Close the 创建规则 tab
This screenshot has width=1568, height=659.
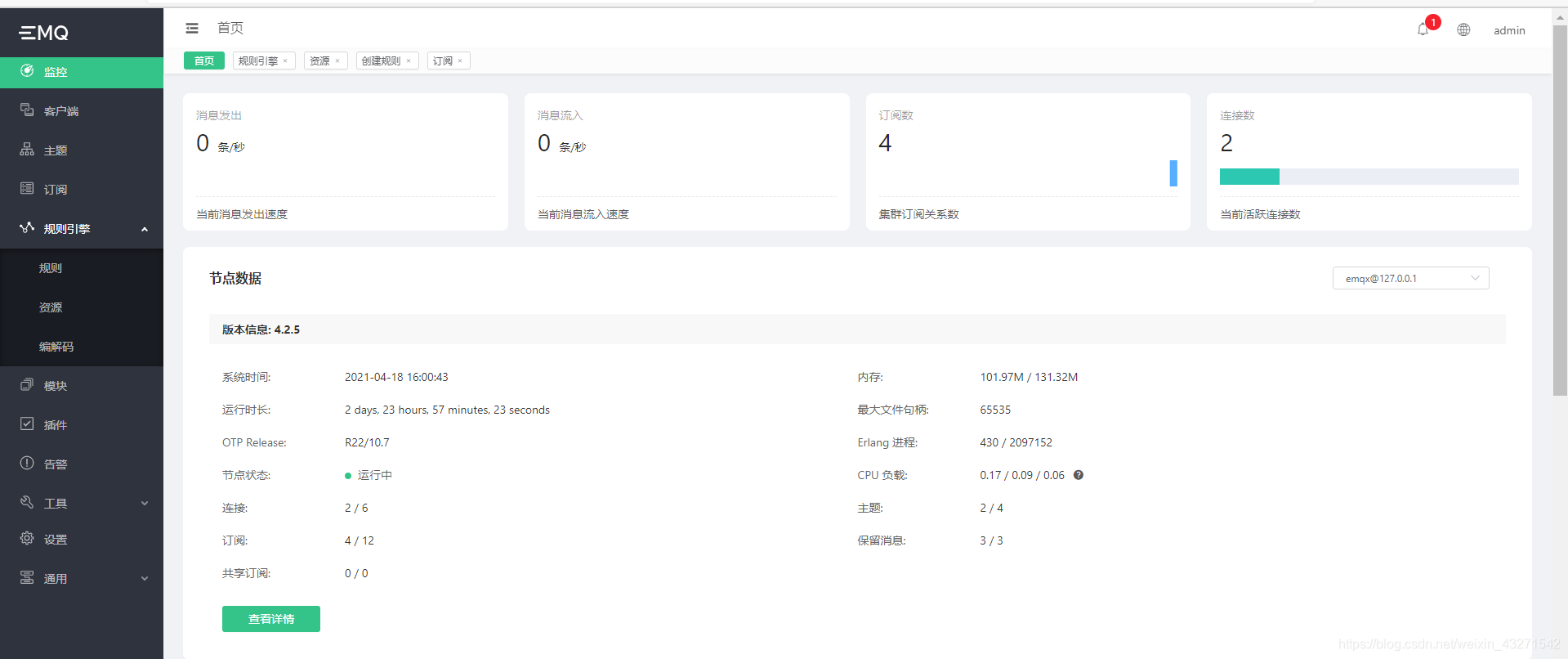point(409,61)
